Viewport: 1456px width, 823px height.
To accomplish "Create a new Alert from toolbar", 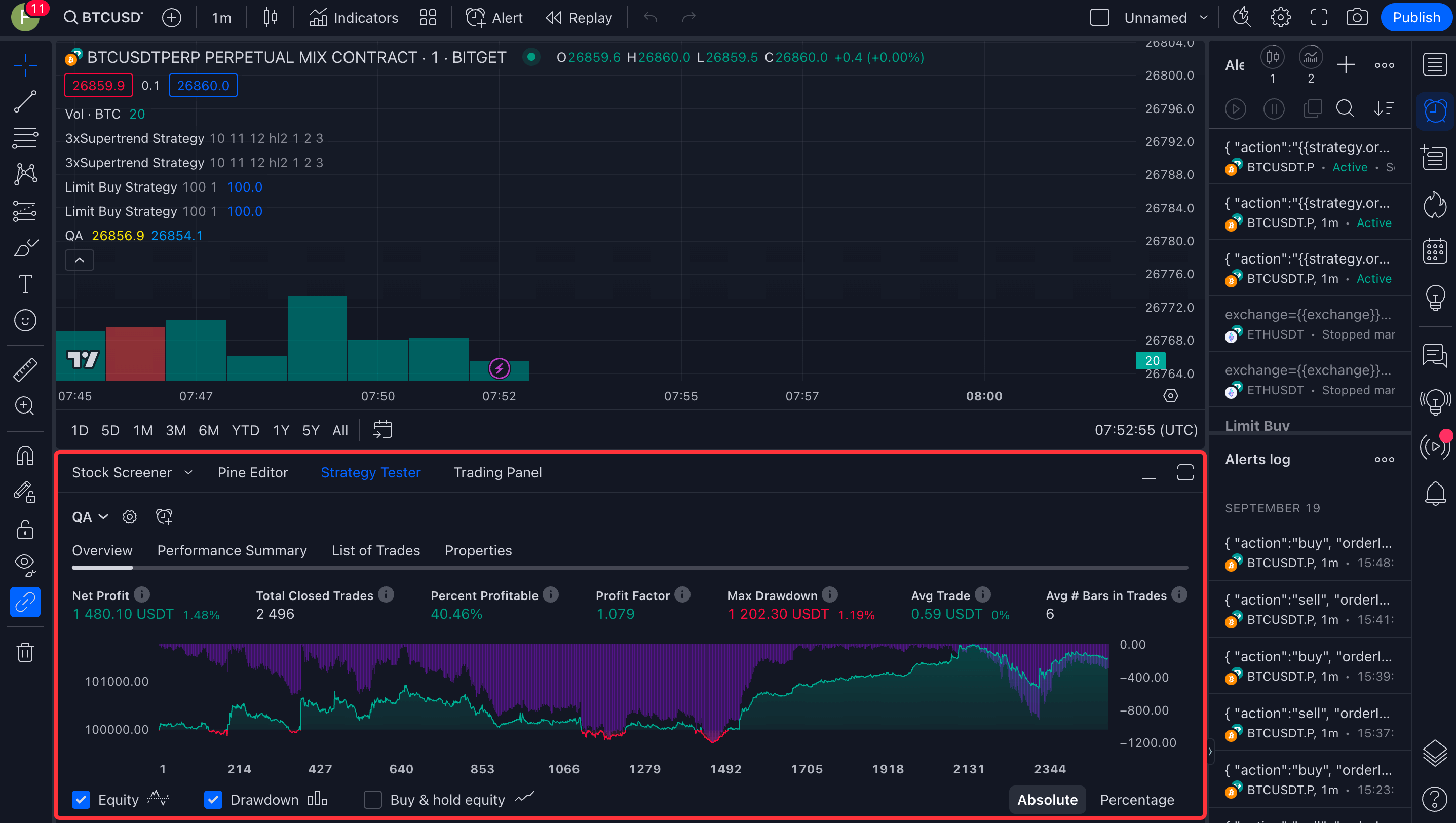I will pyautogui.click(x=494, y=18).
